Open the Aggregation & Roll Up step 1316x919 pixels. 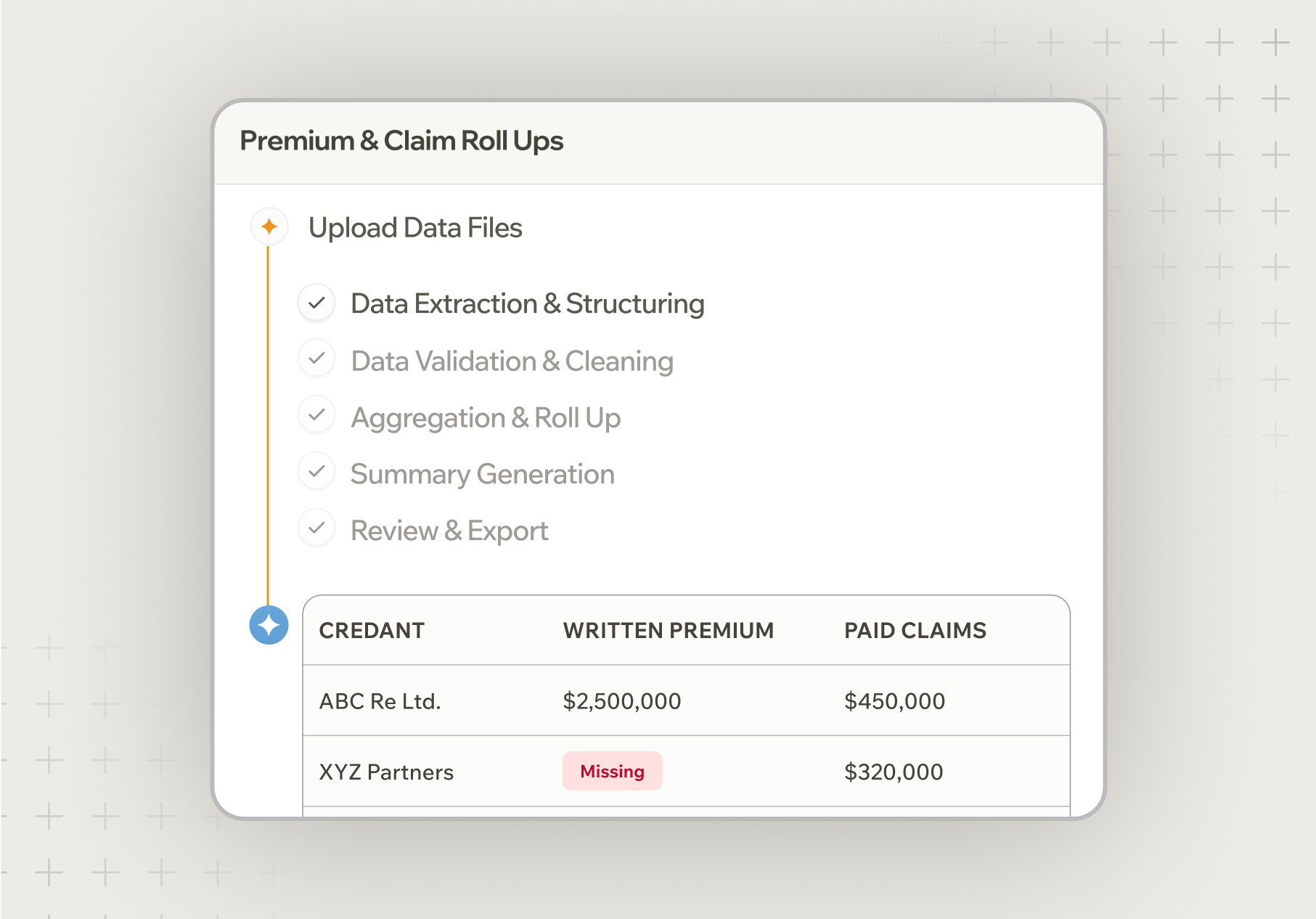pos(486,417)
